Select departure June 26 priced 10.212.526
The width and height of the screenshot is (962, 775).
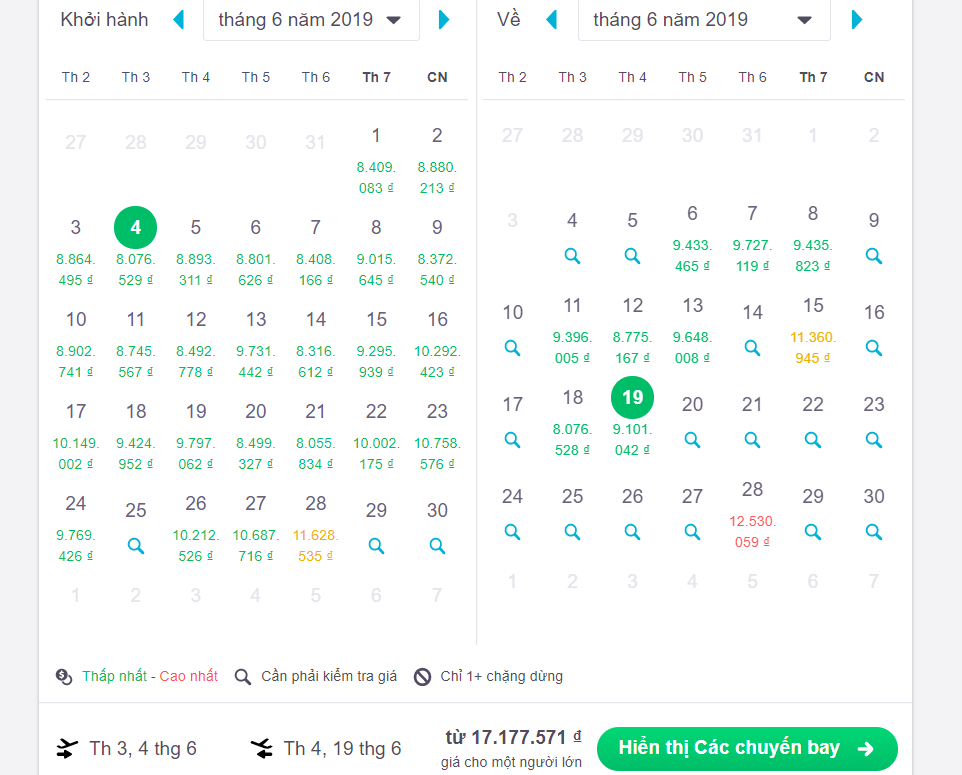click(x=196, y=528)
